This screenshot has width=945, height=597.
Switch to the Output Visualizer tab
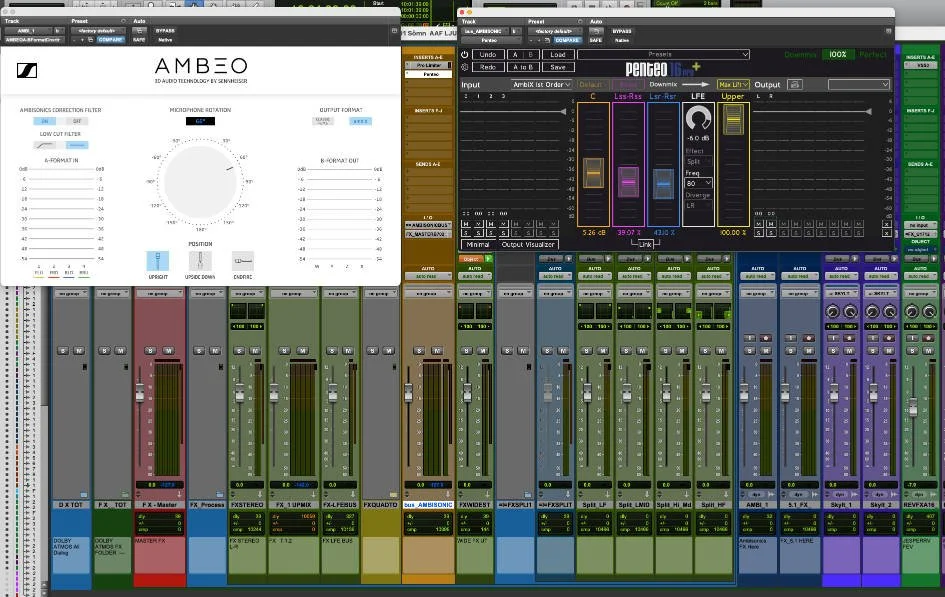(x=528, y=244)
